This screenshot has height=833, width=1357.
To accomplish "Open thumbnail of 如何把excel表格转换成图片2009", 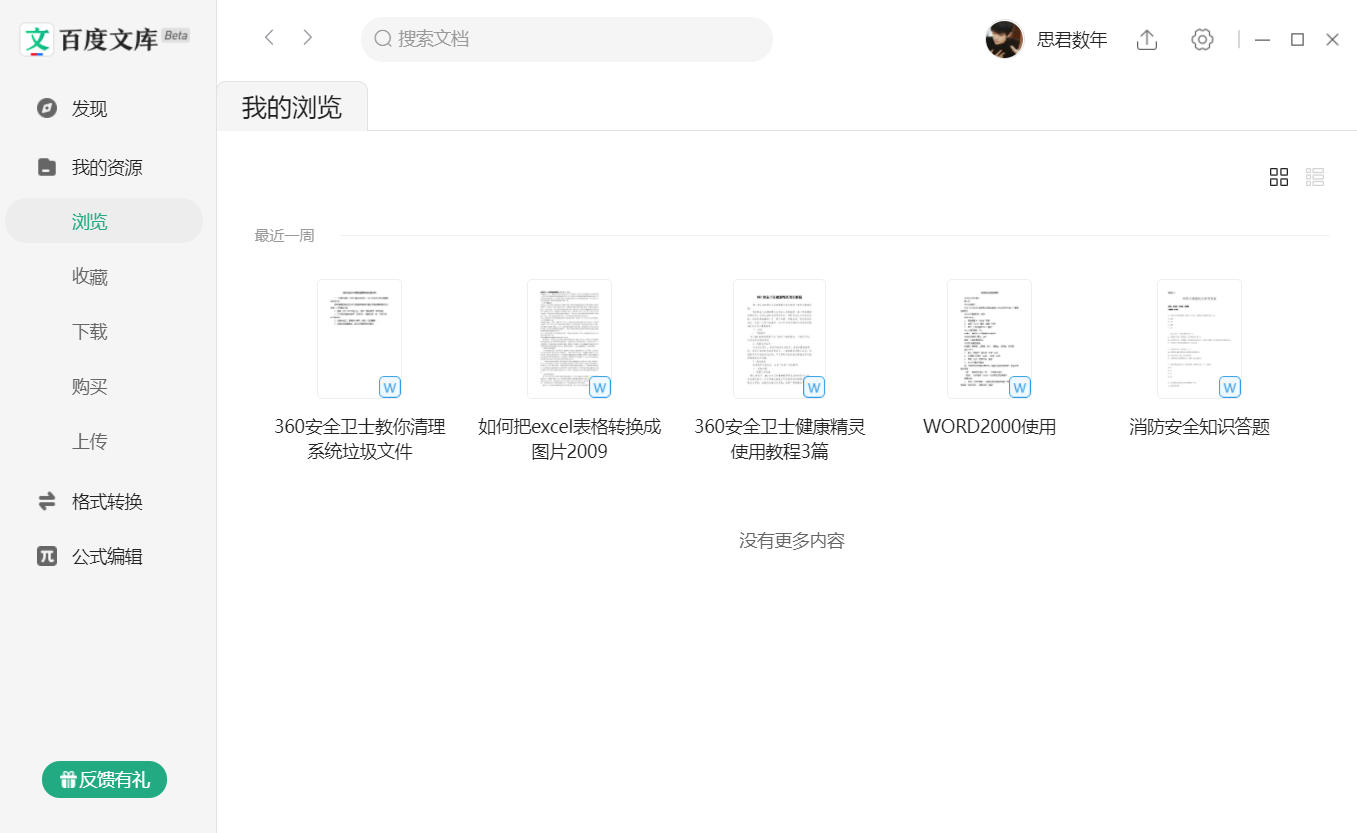I will click(x=570, y=339).
